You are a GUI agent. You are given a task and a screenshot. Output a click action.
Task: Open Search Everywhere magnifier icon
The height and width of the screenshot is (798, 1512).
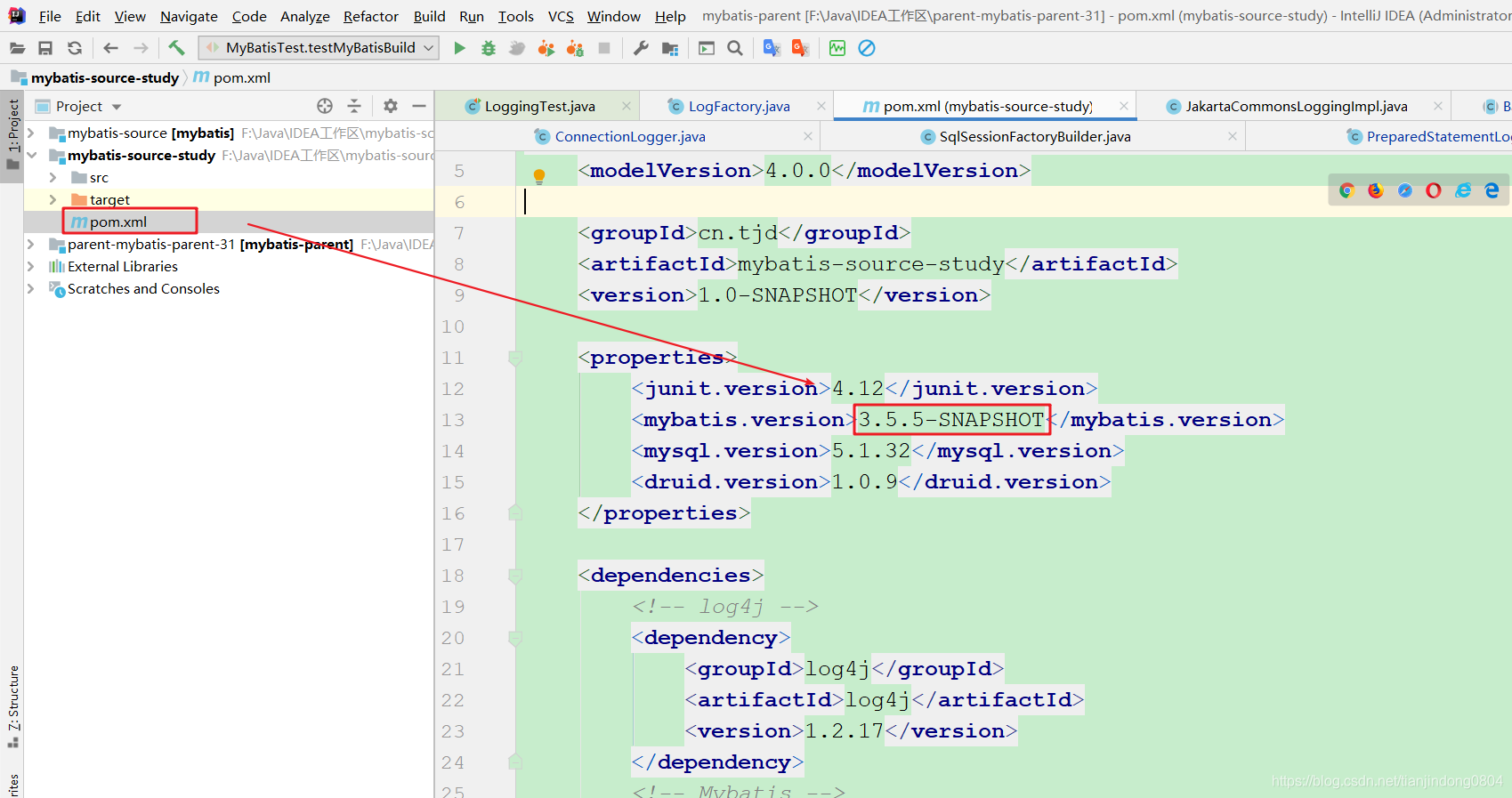(735, 48)
